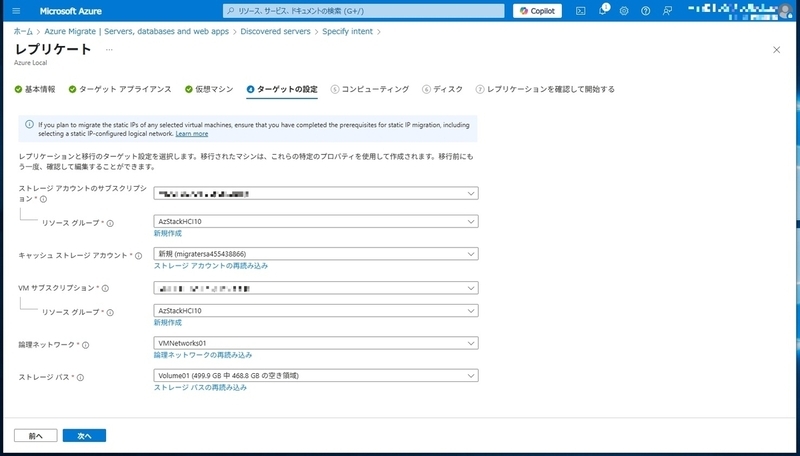
Task: Show info for ストレージ アカウントのサブスクリプション
Action: tap(44, 199)
